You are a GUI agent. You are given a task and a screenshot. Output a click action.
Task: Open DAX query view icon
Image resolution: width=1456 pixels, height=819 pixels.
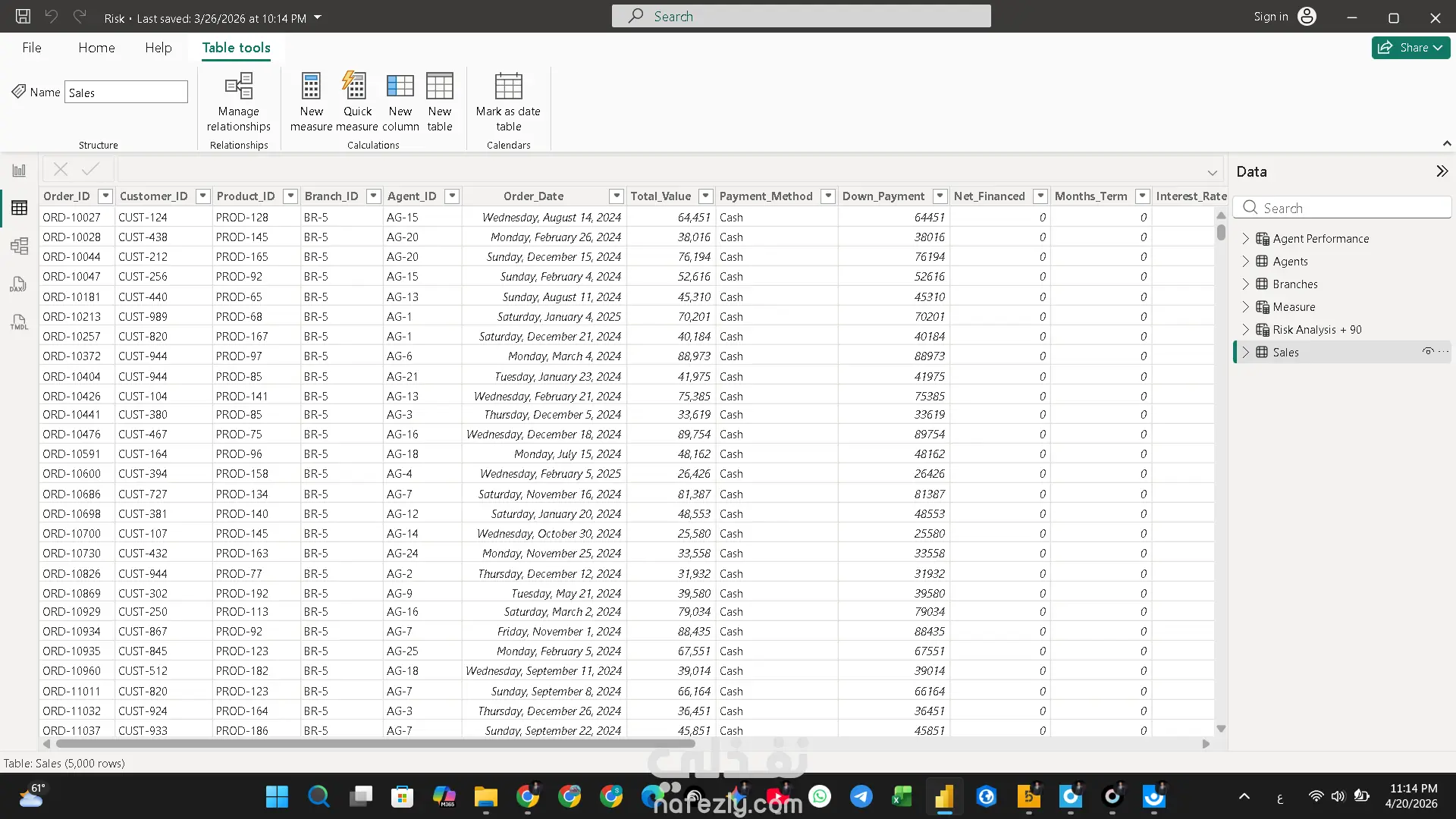tap(19, 284)
